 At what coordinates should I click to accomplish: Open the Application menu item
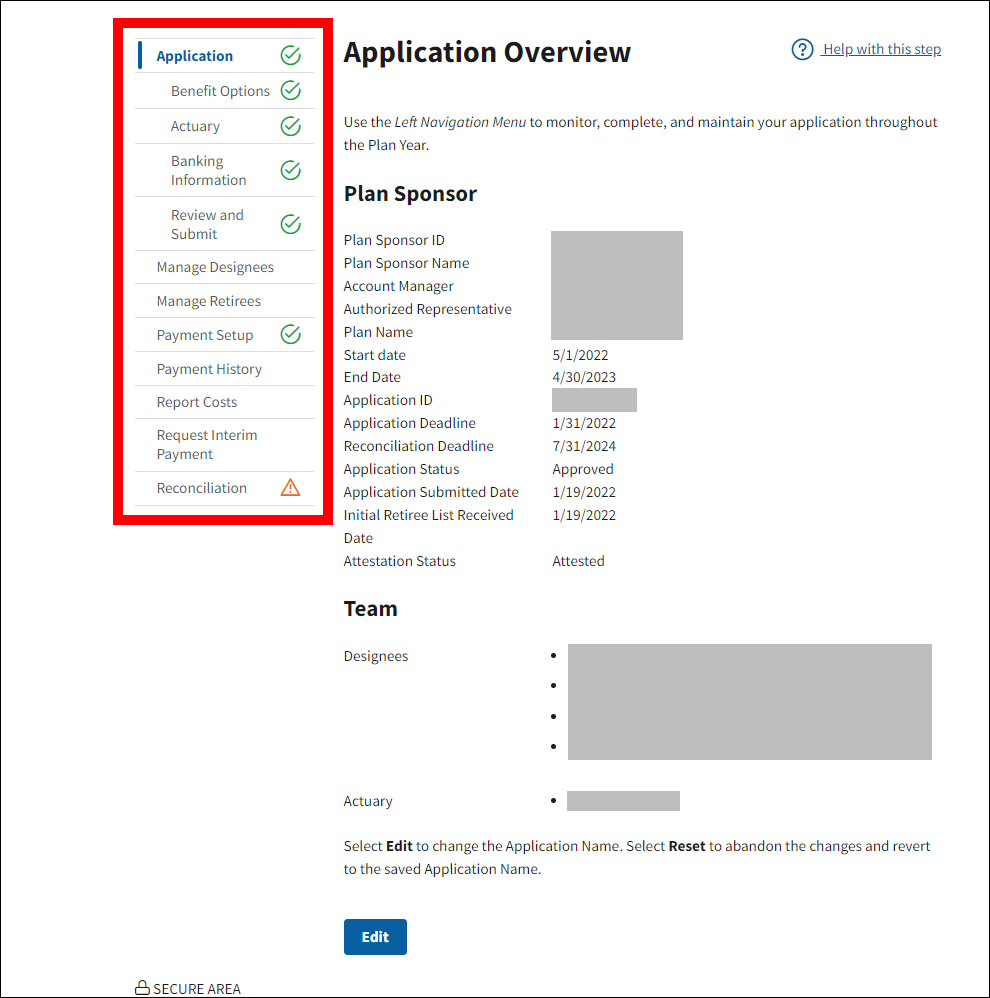point(195,56)
